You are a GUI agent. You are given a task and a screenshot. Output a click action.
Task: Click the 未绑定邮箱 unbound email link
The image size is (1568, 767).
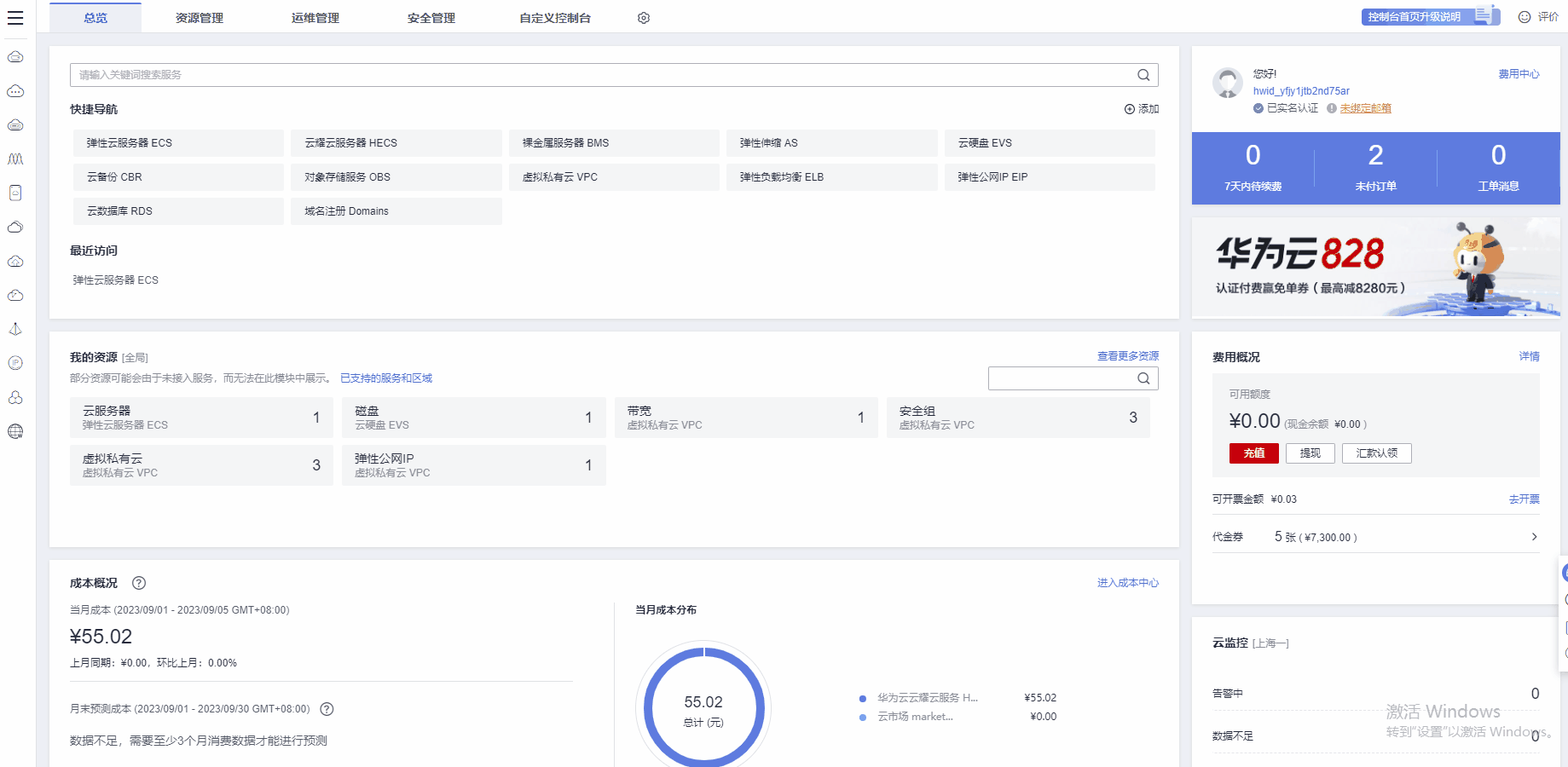(1365, 108)
